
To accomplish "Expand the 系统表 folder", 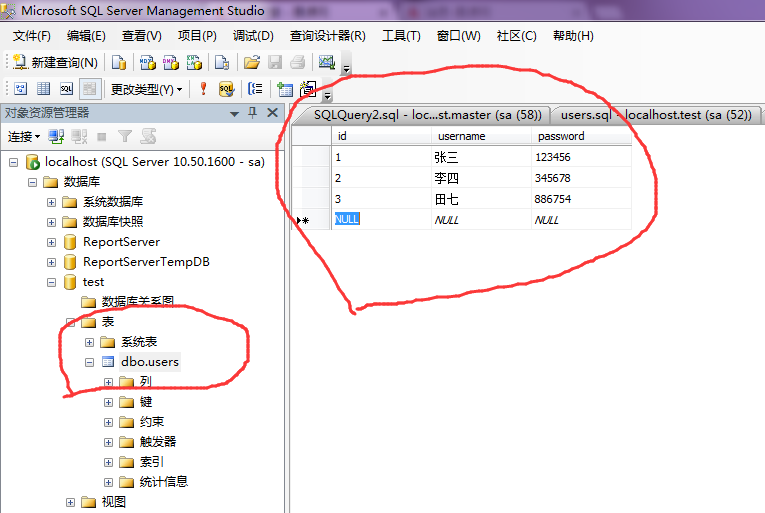I will (89, 342).
